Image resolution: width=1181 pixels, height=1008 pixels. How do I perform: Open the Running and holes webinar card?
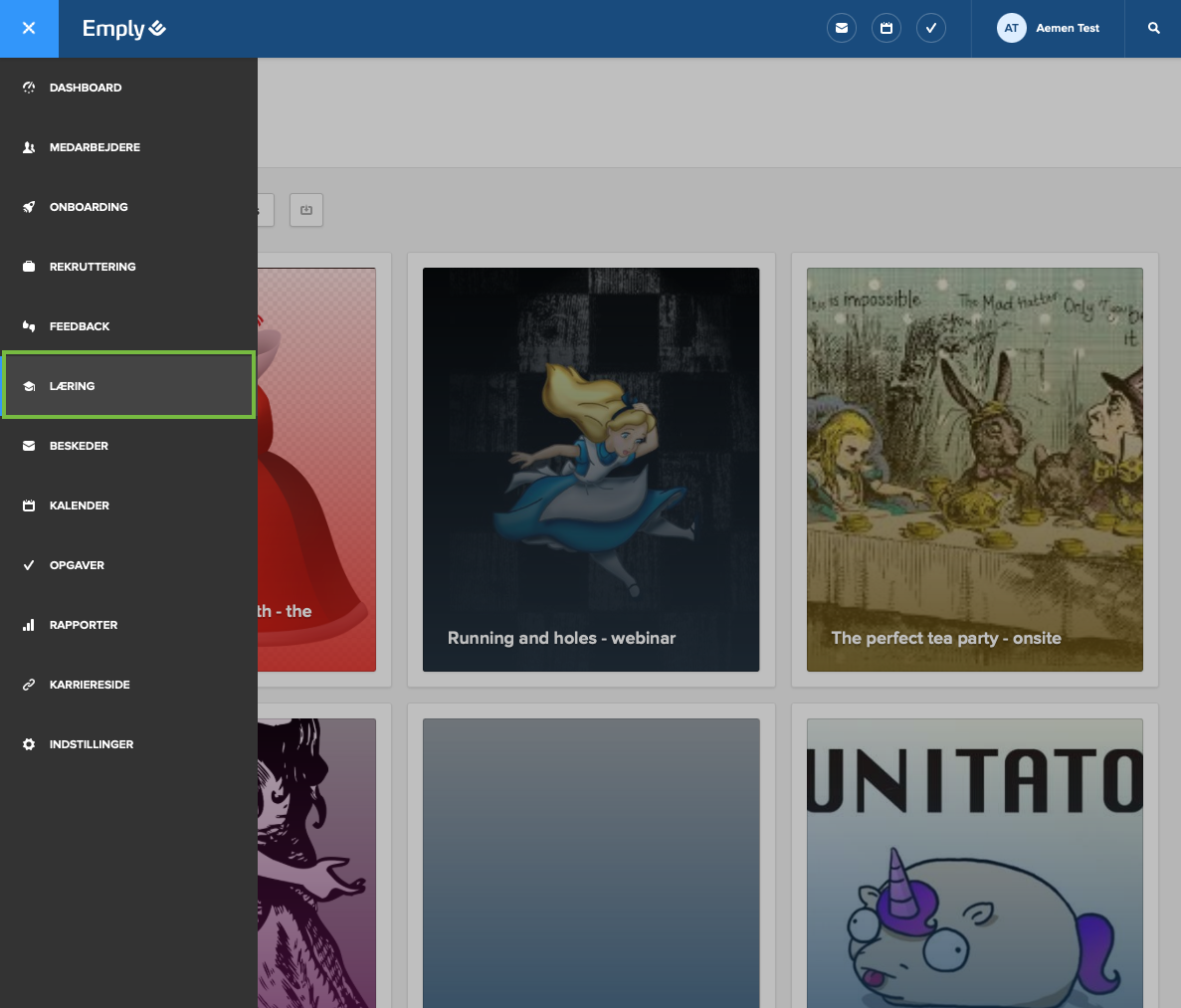(x=591, y=469)
